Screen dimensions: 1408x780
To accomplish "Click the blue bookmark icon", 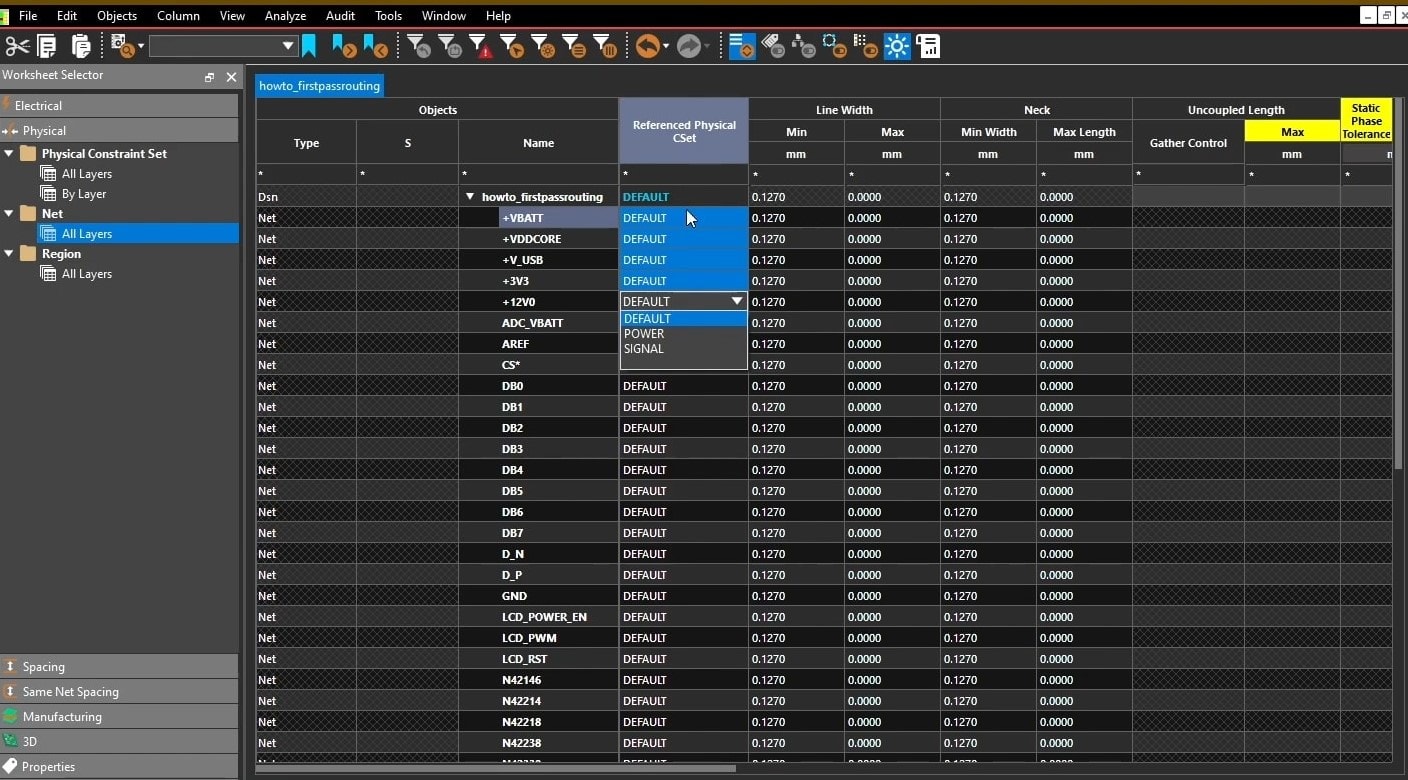I will tap(310, 46).
